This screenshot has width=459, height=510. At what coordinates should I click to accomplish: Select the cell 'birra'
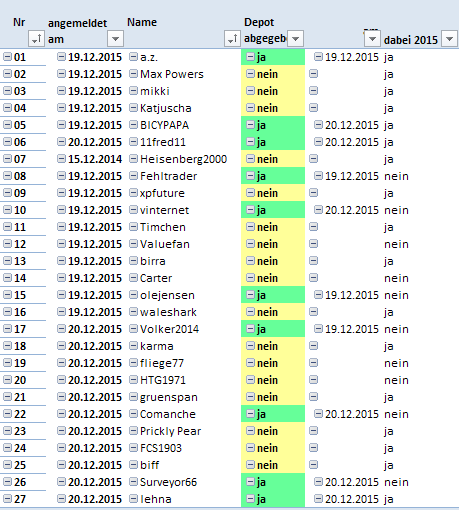pyautogui.click(x=153, y=261)
